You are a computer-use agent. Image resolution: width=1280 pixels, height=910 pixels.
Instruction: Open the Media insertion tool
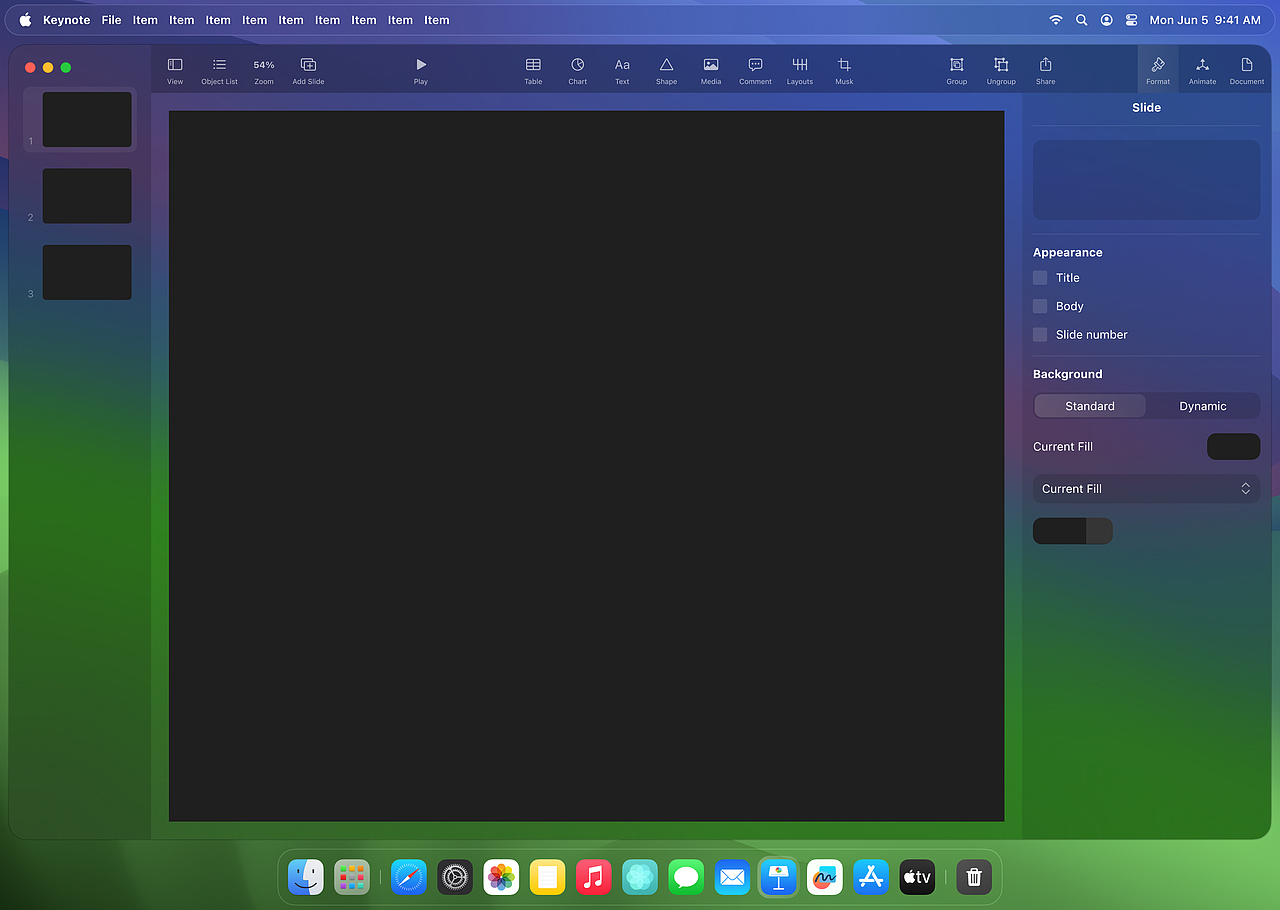pos(710,68)
